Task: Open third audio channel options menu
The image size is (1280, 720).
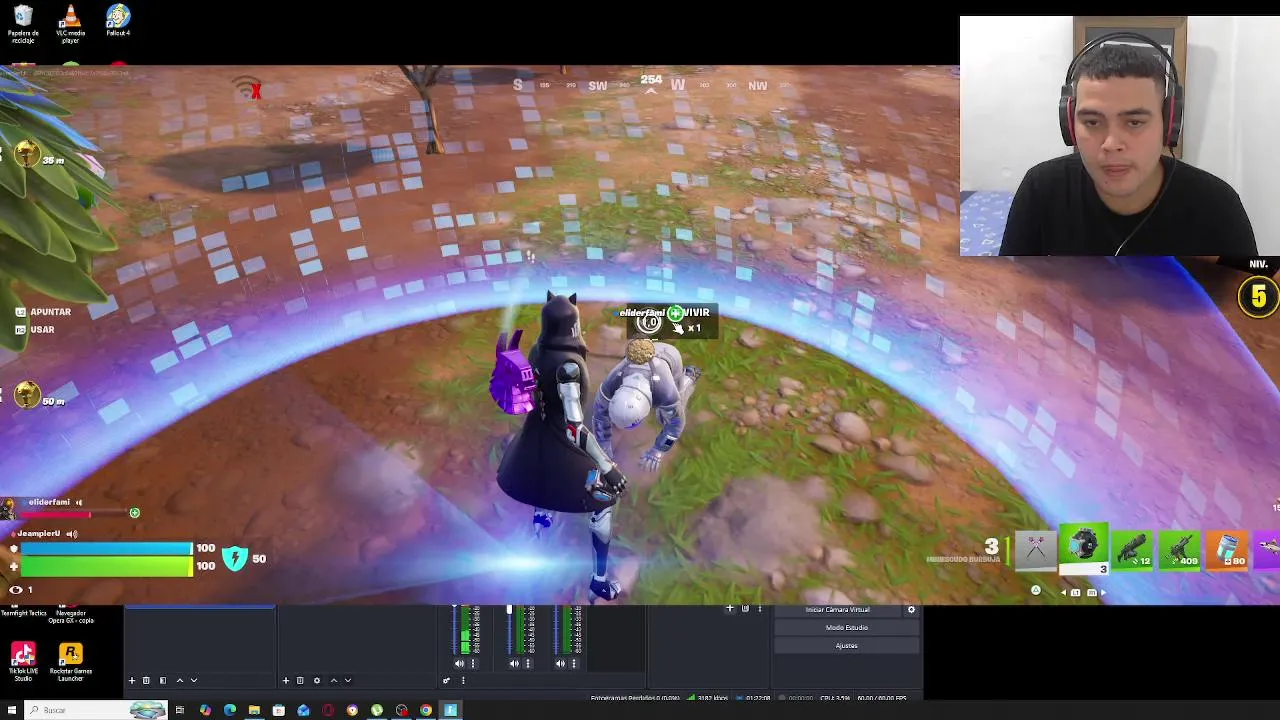Action: pyautogui.click(x=574, y=663)
